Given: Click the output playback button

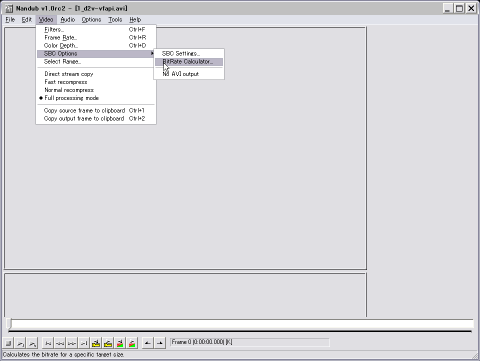Looking at the screenshot, I should [32, 343].
